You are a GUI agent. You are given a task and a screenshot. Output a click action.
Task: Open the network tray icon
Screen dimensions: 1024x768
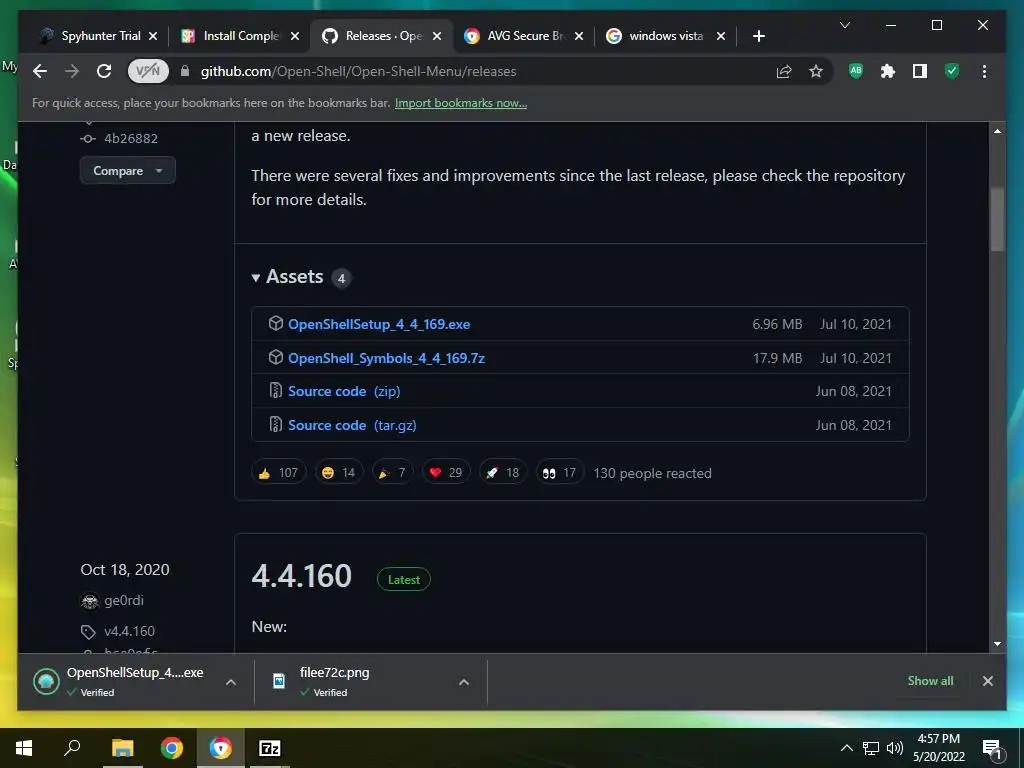(871, 748)
